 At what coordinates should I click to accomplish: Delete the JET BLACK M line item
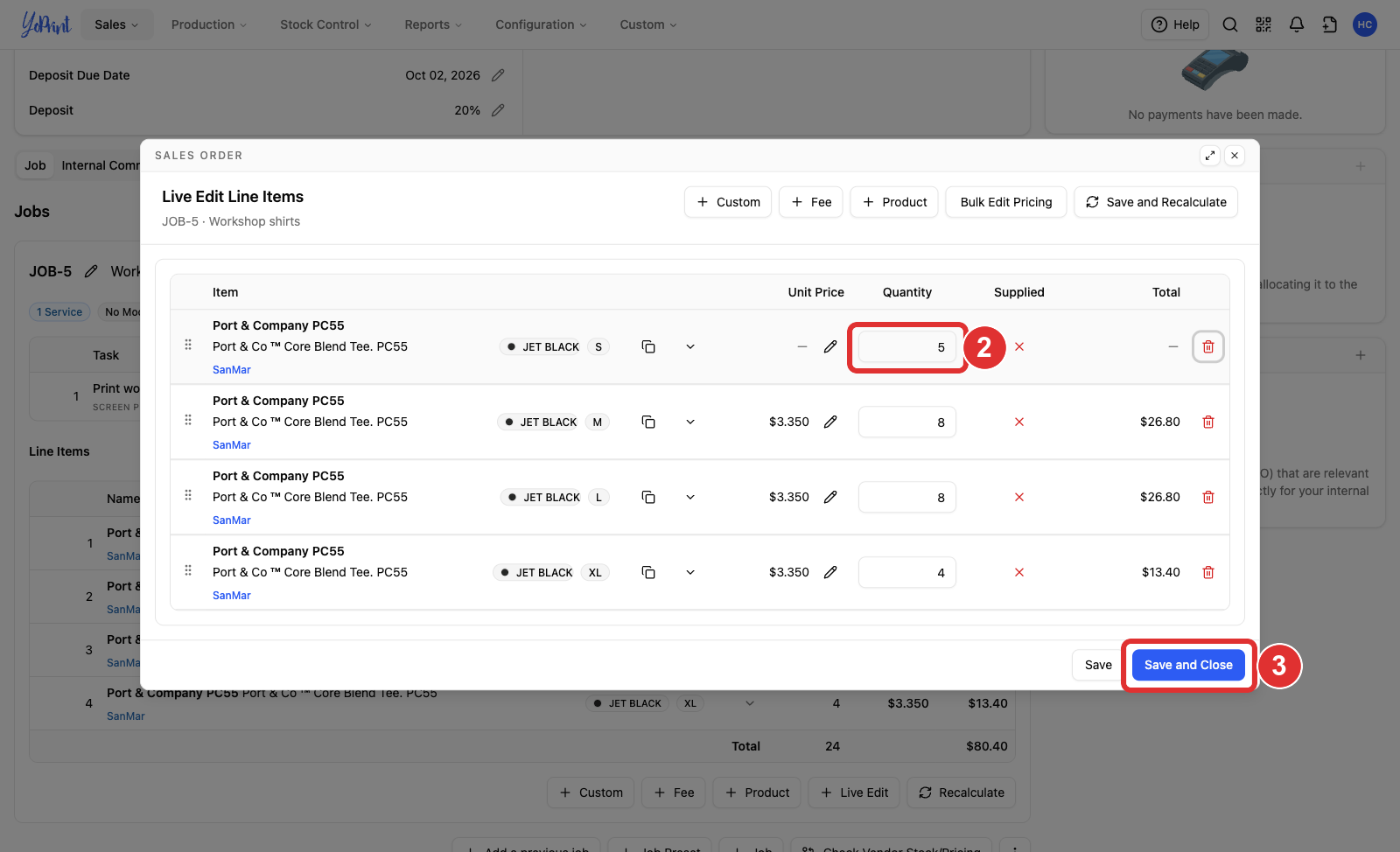[1208, 423]
